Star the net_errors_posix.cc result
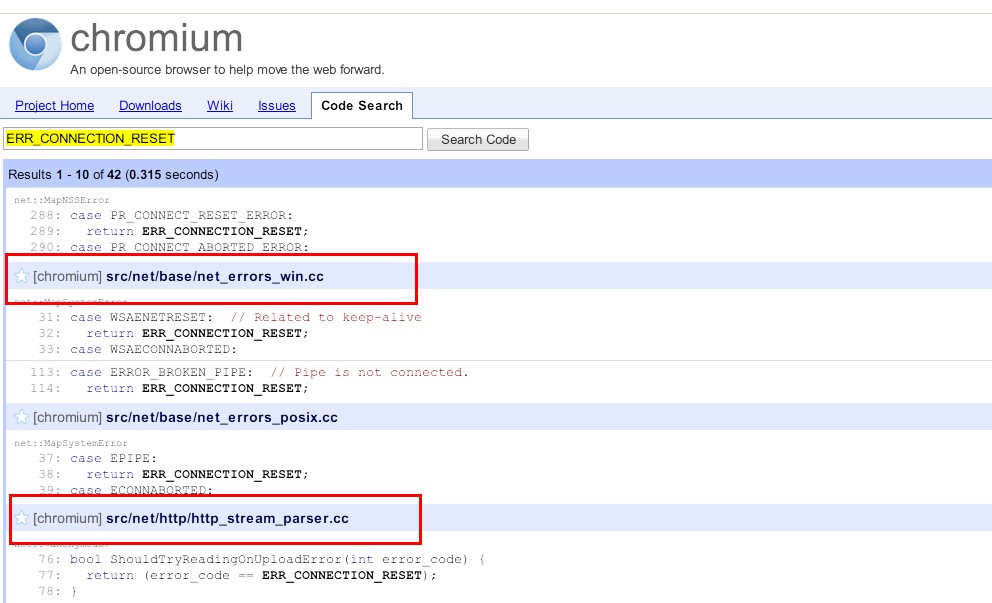The image size is (992, 603). (21, 417)
